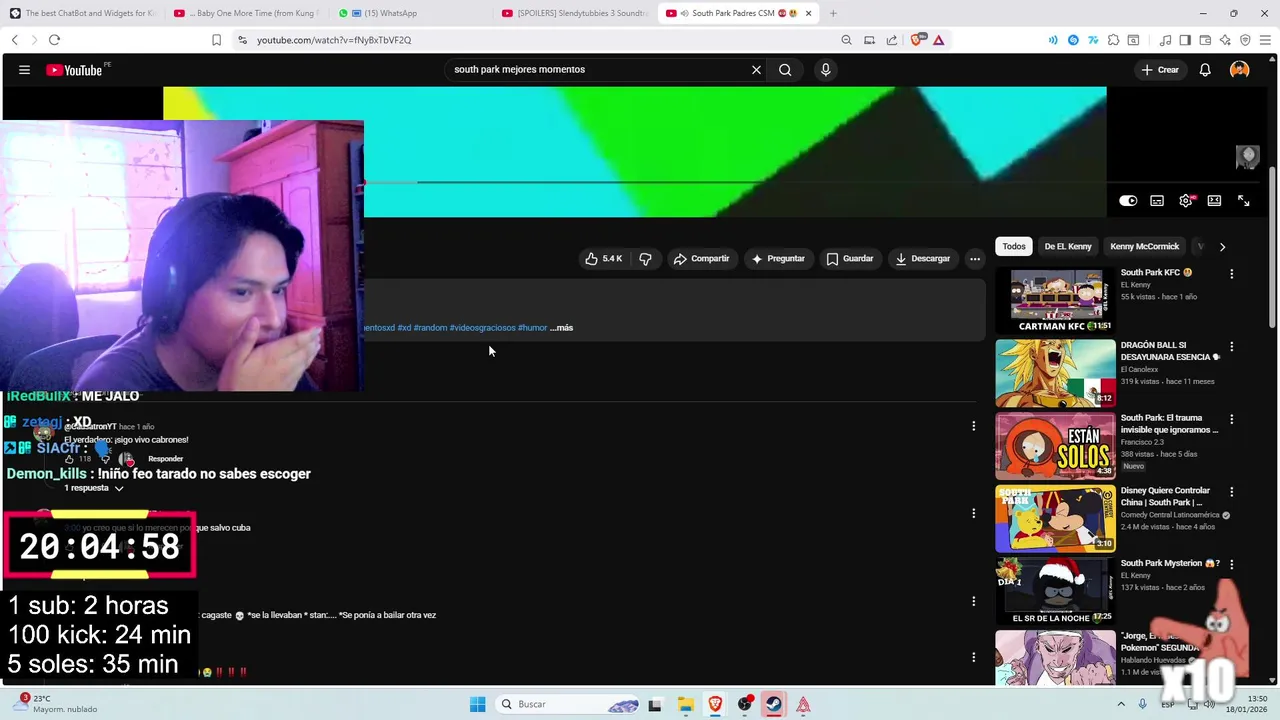1280x720 pixels.
Task: Open Shazam extension icon in toolbar
Action: pos(1073,40)
